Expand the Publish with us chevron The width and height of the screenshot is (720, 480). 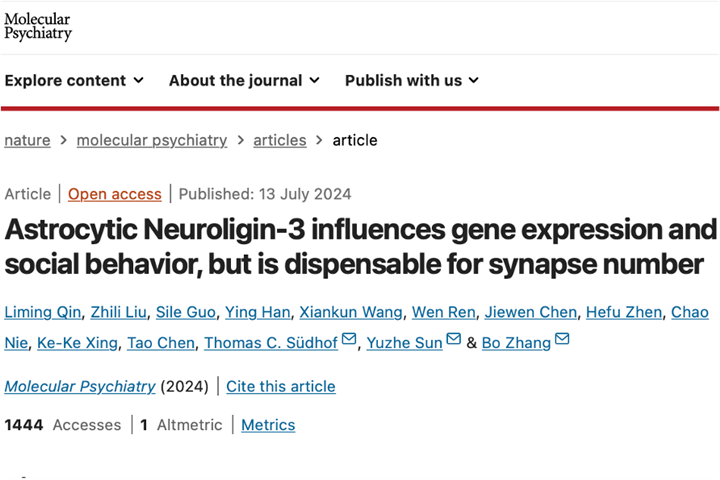[x=474, y=80]
